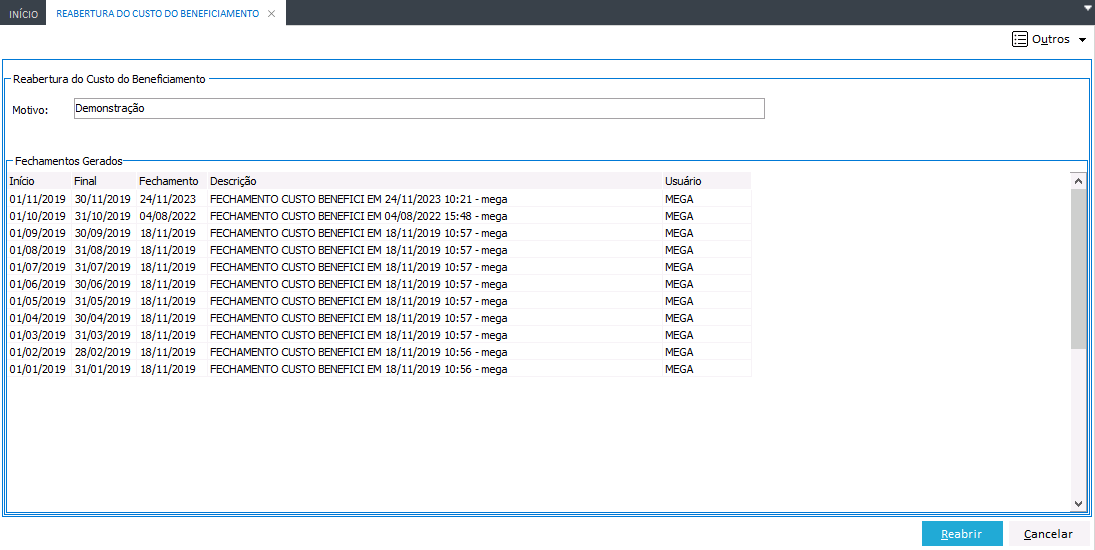The image size is (1095, 550).
Task: Click the Reabrir button
Action: [962, 534]
